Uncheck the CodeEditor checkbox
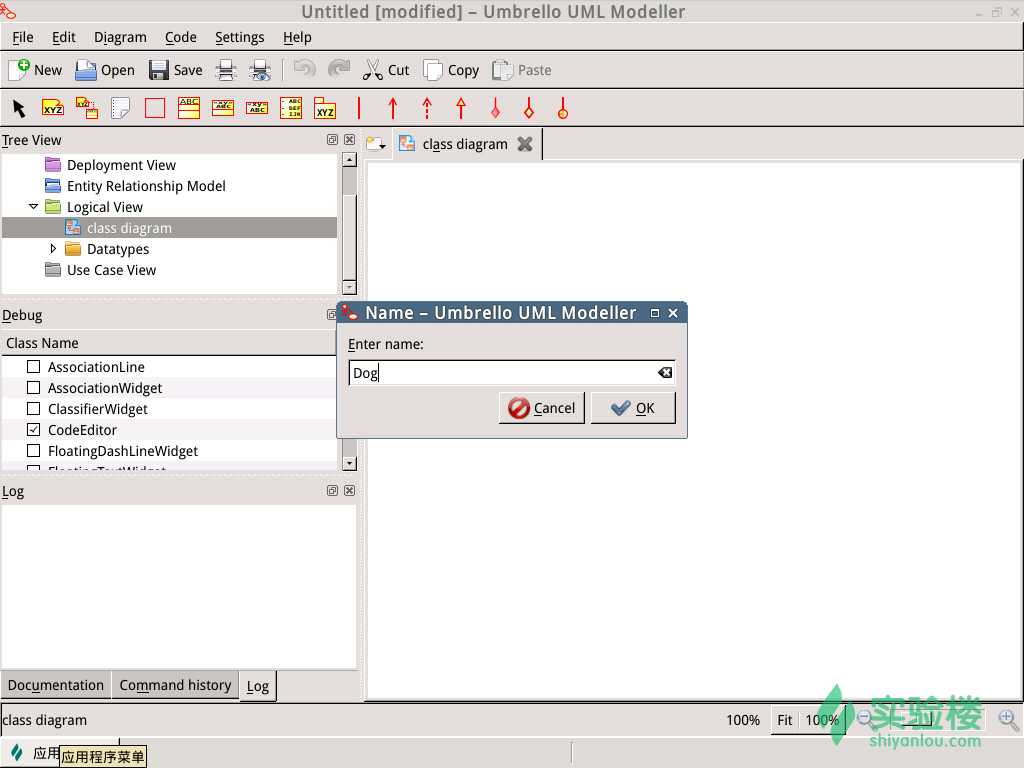 (x=33, y=429)
